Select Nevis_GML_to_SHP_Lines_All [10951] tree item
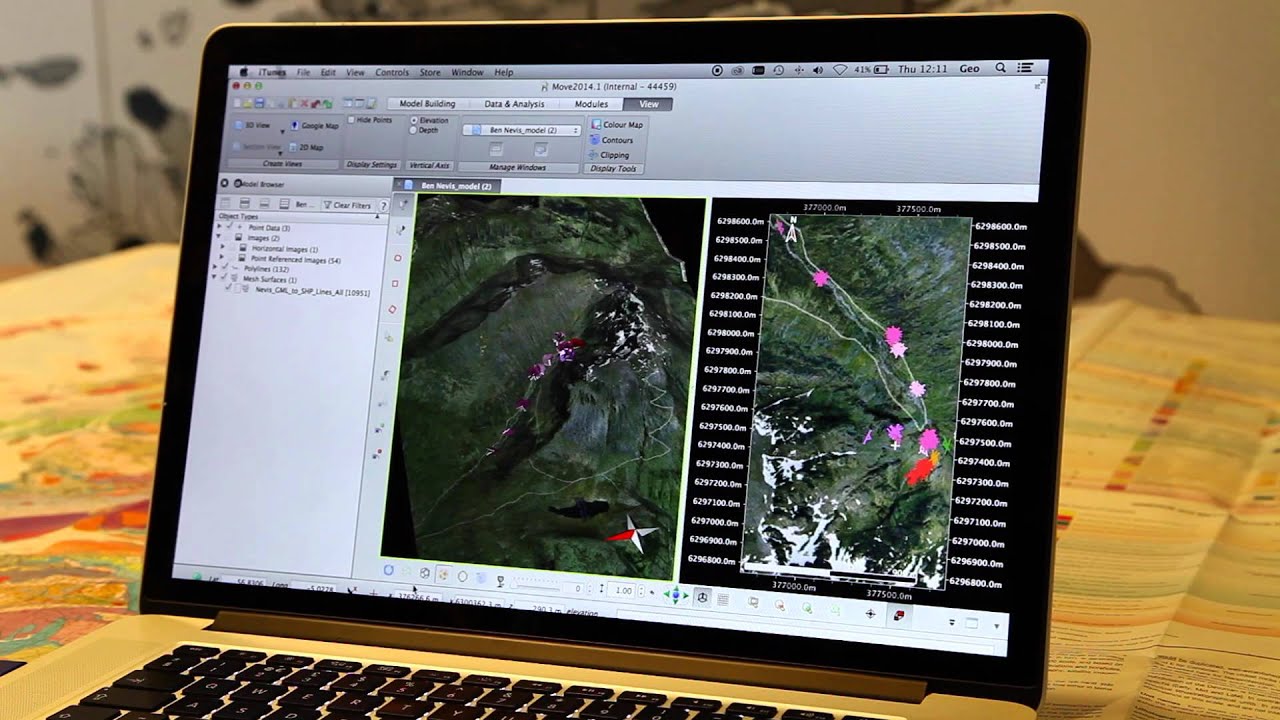 pyautogui.click(x=312, y=290)
